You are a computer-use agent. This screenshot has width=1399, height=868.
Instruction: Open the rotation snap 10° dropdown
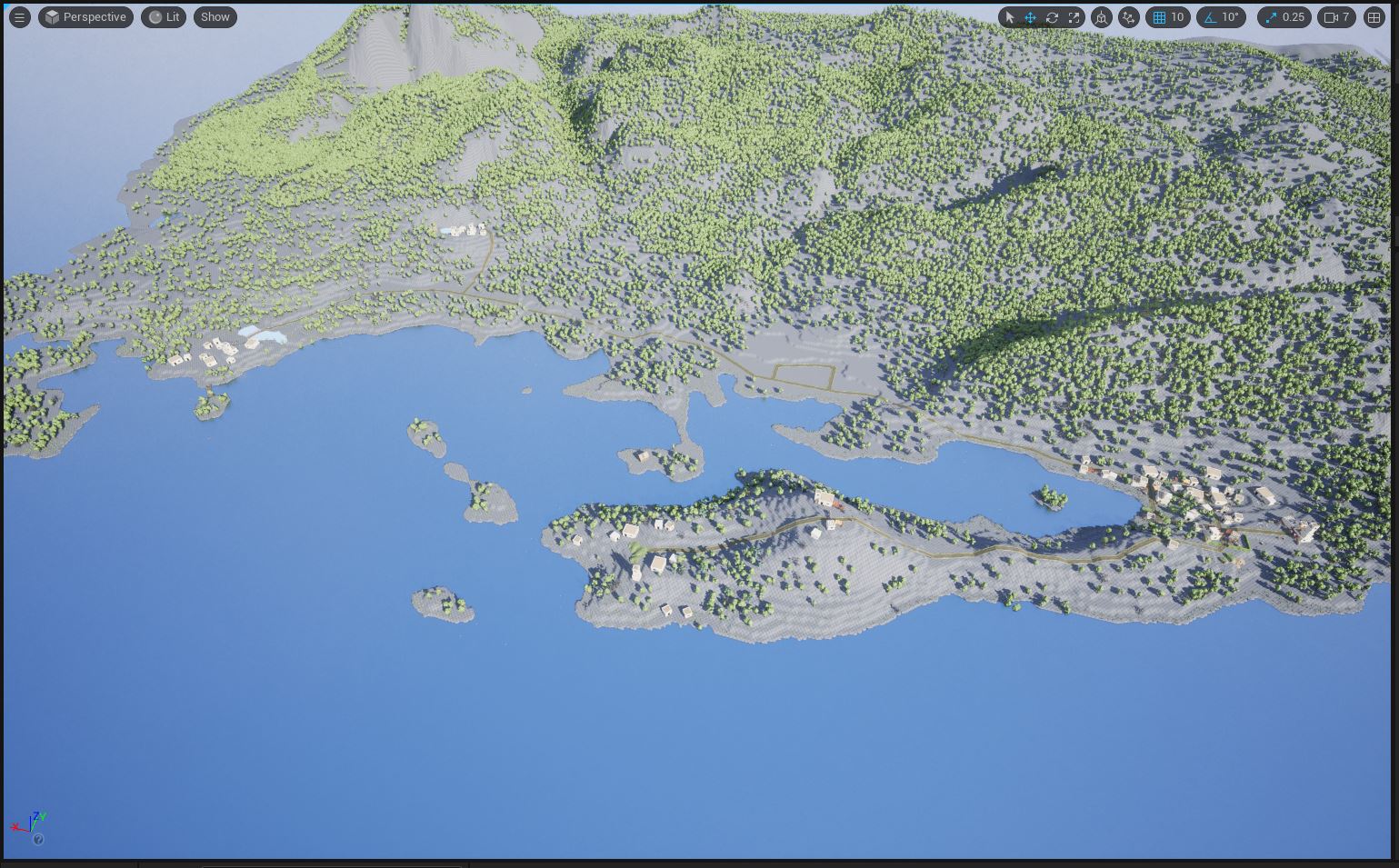point(1230,17)
